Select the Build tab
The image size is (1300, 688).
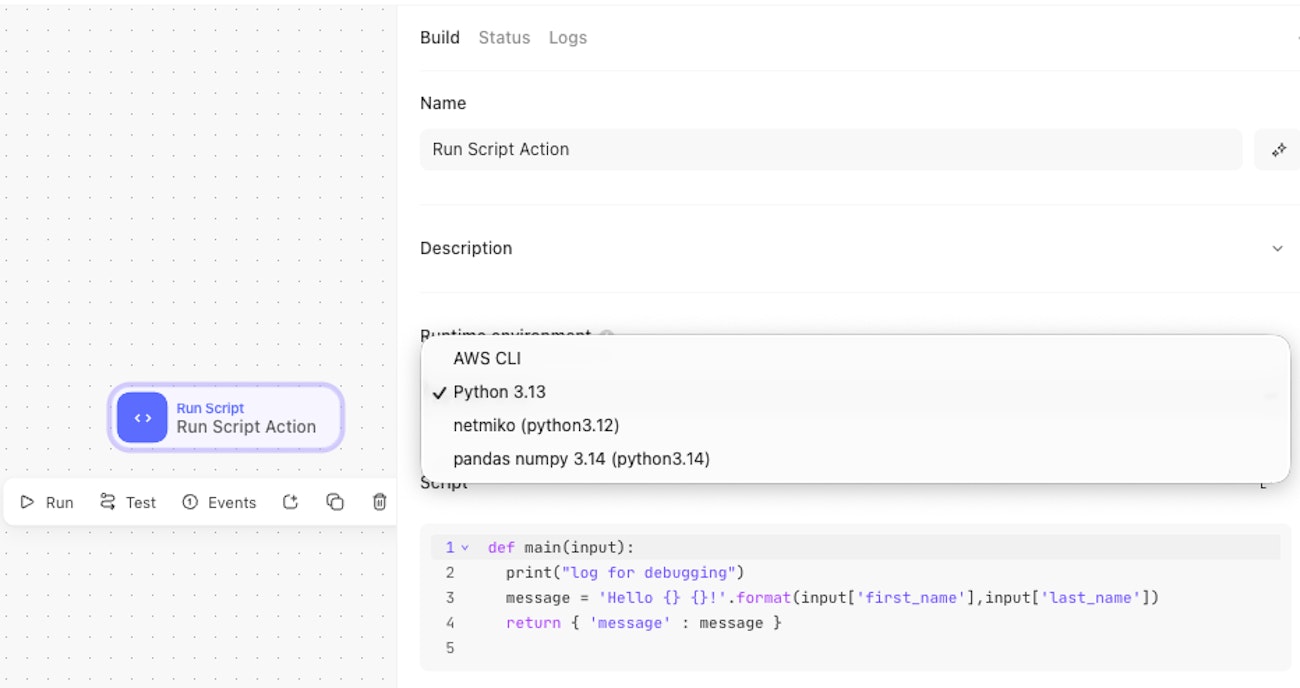[439, 38]
